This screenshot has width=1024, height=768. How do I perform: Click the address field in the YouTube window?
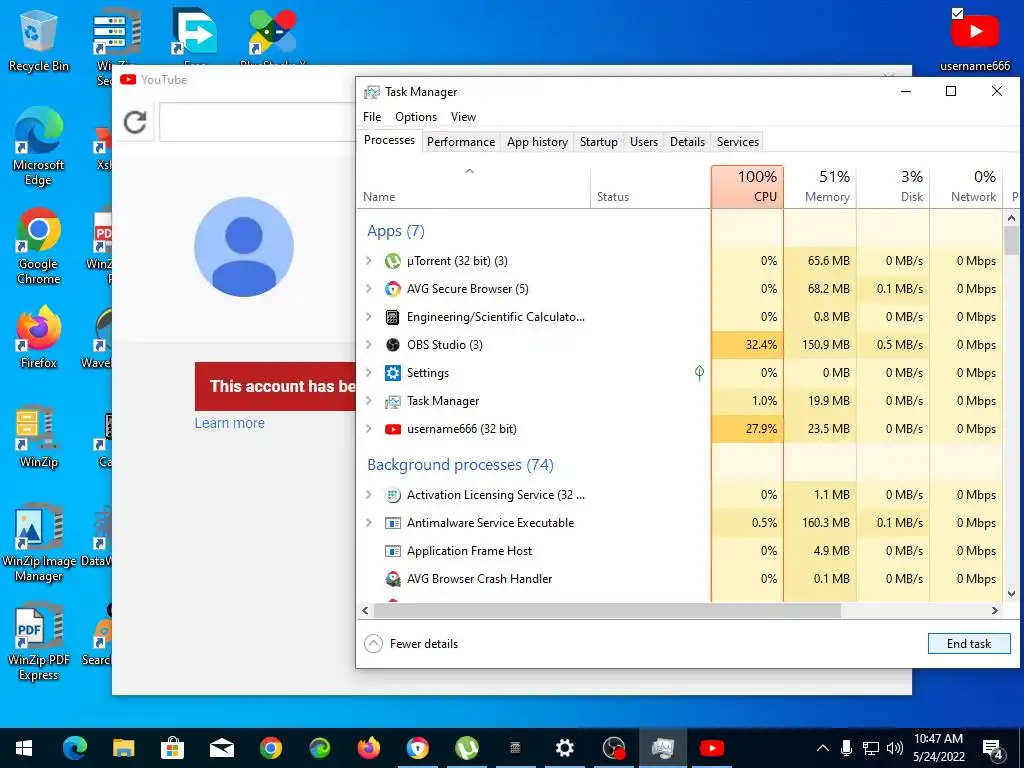pos(257,122)
